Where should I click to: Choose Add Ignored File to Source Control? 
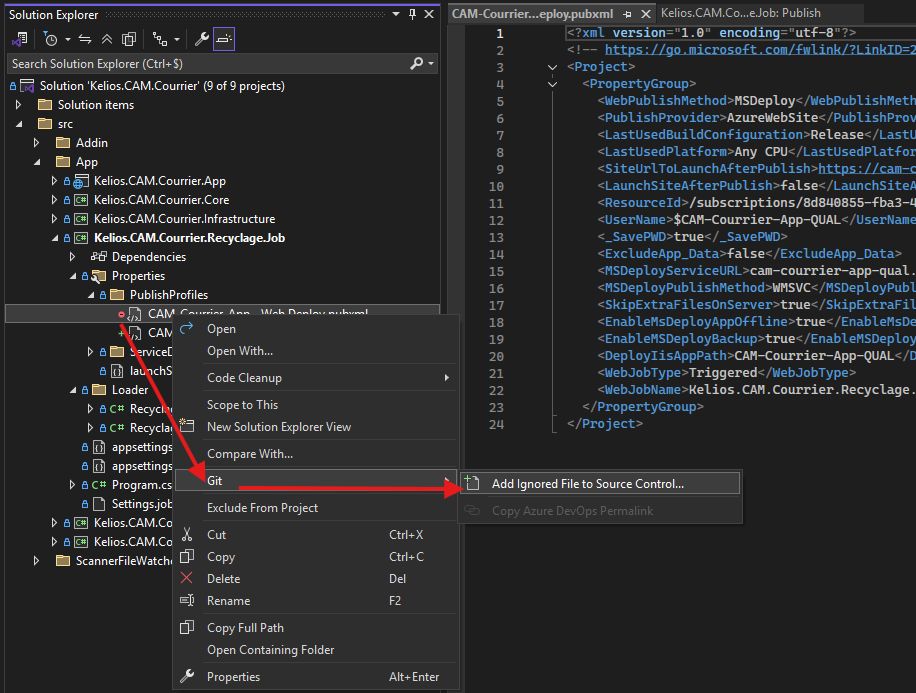coord(587,484)
